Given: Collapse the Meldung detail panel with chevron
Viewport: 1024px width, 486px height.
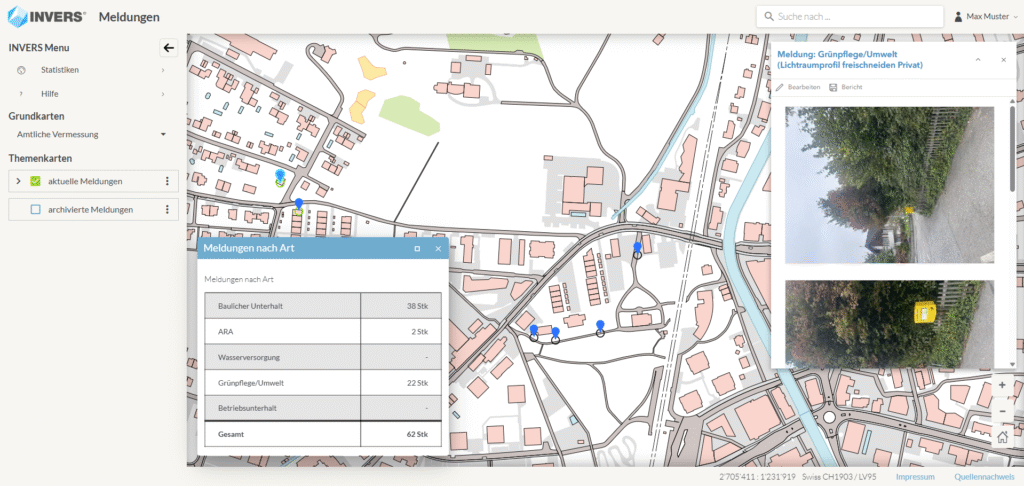Looking at the screenshot, I should point(978,60).
